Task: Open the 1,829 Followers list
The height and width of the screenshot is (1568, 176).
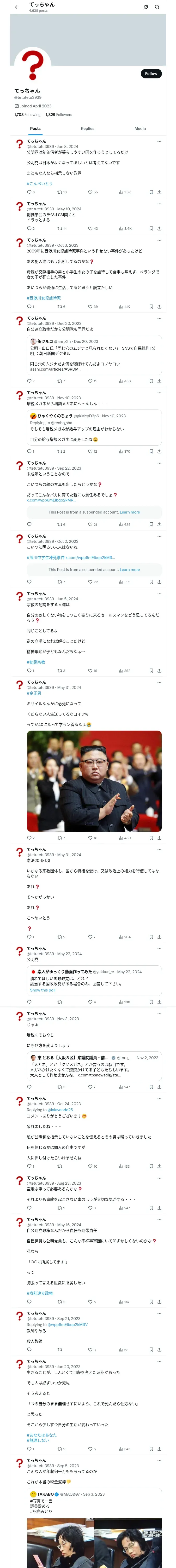Action: (x=59, y=114)
